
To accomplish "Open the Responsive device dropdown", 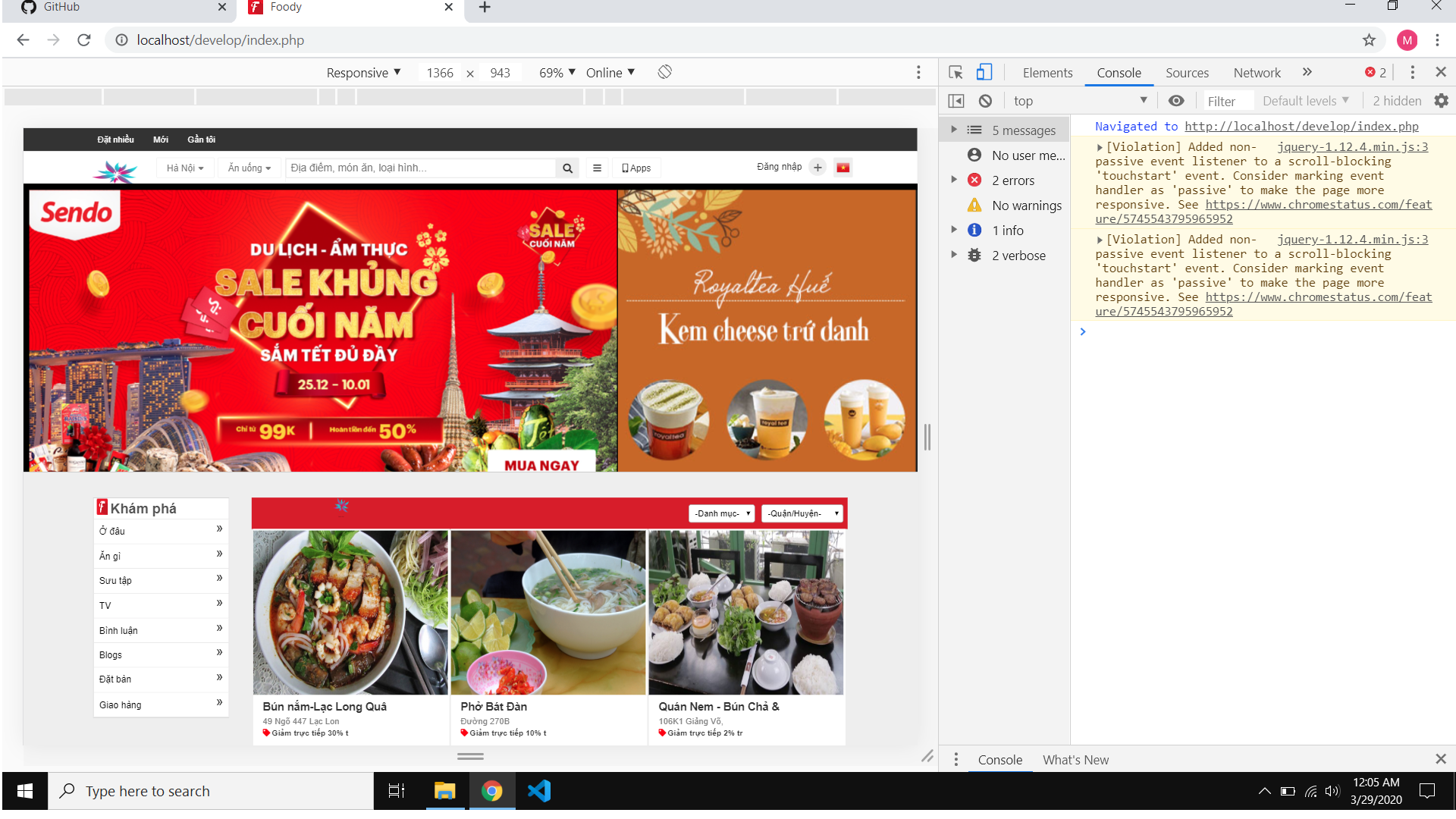I will click(x=363, y=73).
